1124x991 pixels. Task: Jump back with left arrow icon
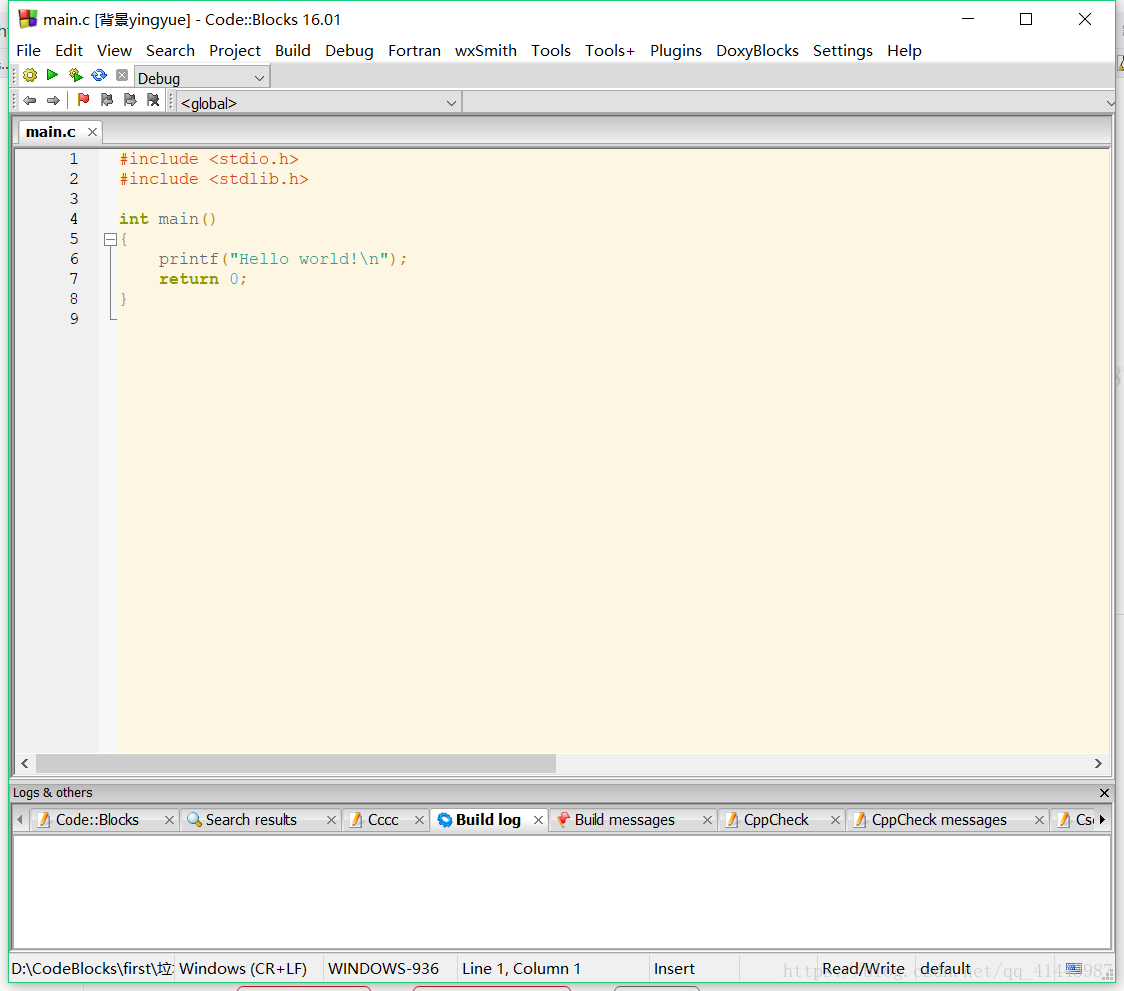(x=29, y=100)
